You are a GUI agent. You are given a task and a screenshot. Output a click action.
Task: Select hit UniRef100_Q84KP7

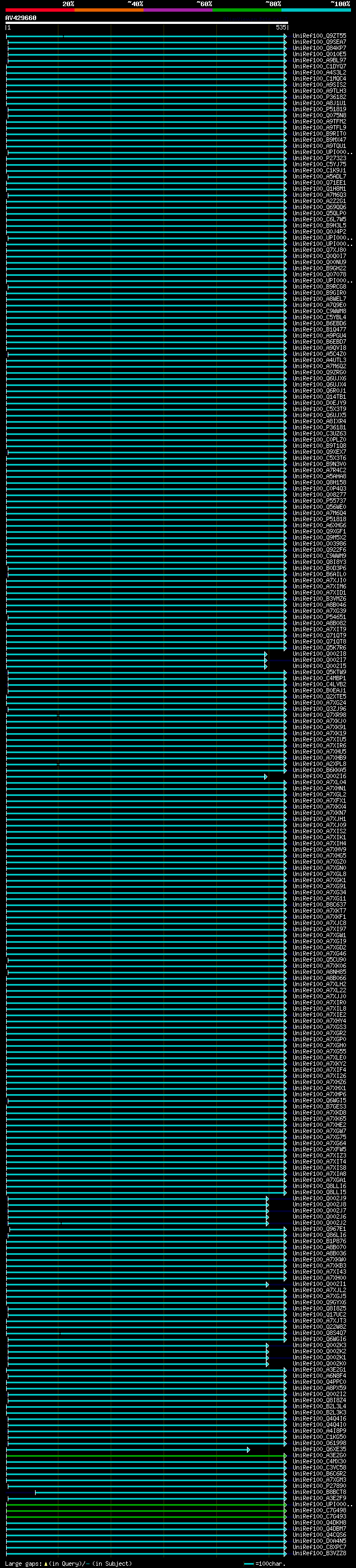(319, 48)
